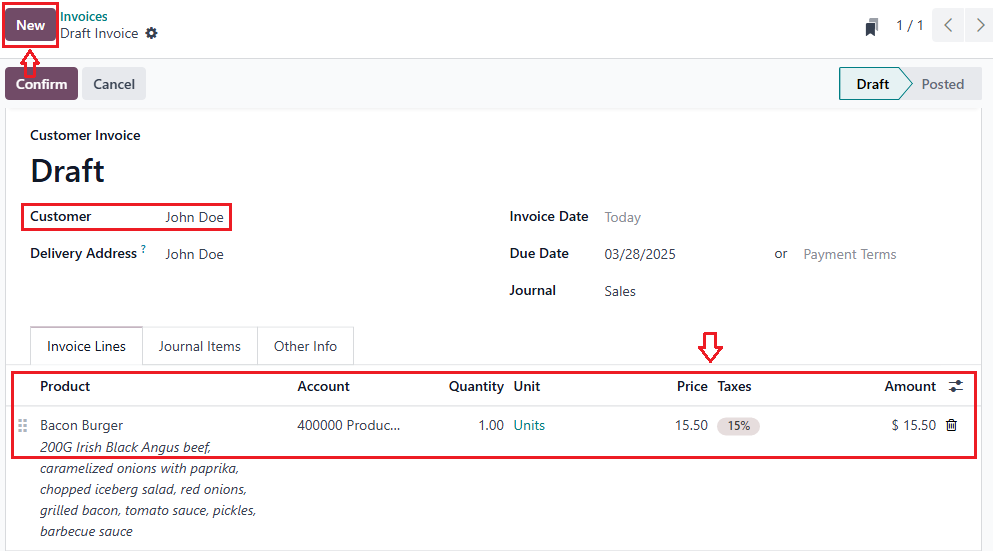Grab the drag handle of Bacon Burger row
The image size is (993, 551).
click(x=23, y=425)
